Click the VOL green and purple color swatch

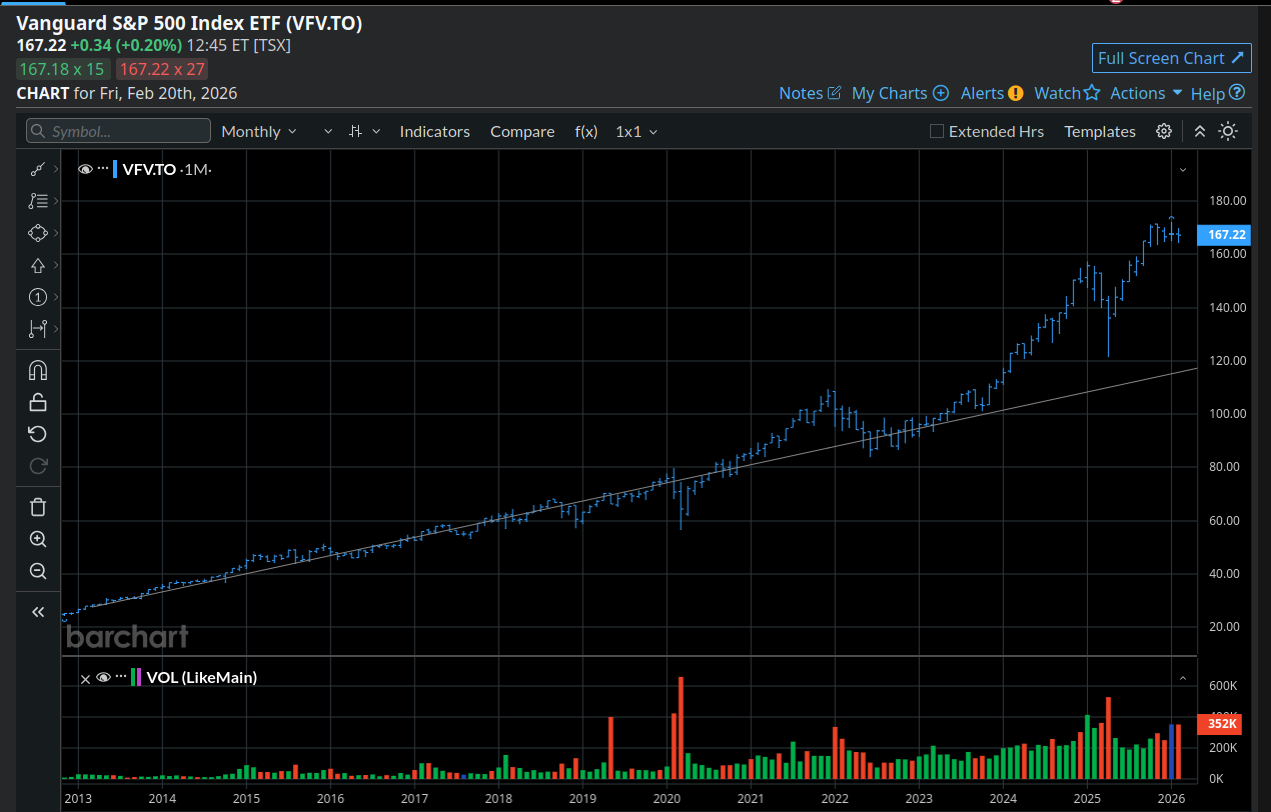point(136,677)
